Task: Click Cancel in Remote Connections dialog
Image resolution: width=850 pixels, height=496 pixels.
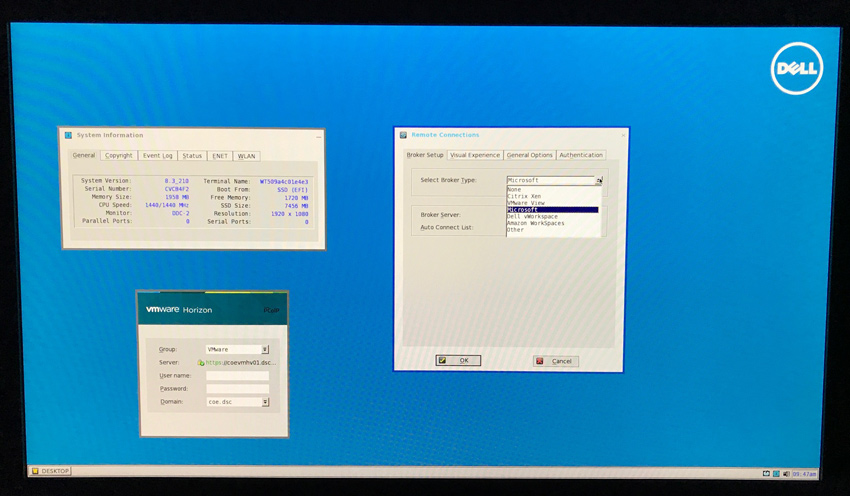Action: tap(556, 361)
